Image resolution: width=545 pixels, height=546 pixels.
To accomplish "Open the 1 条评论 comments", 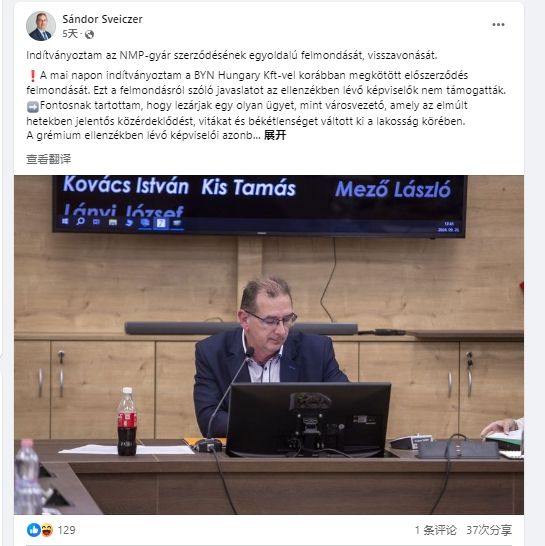I will click(x=436, y=530).
